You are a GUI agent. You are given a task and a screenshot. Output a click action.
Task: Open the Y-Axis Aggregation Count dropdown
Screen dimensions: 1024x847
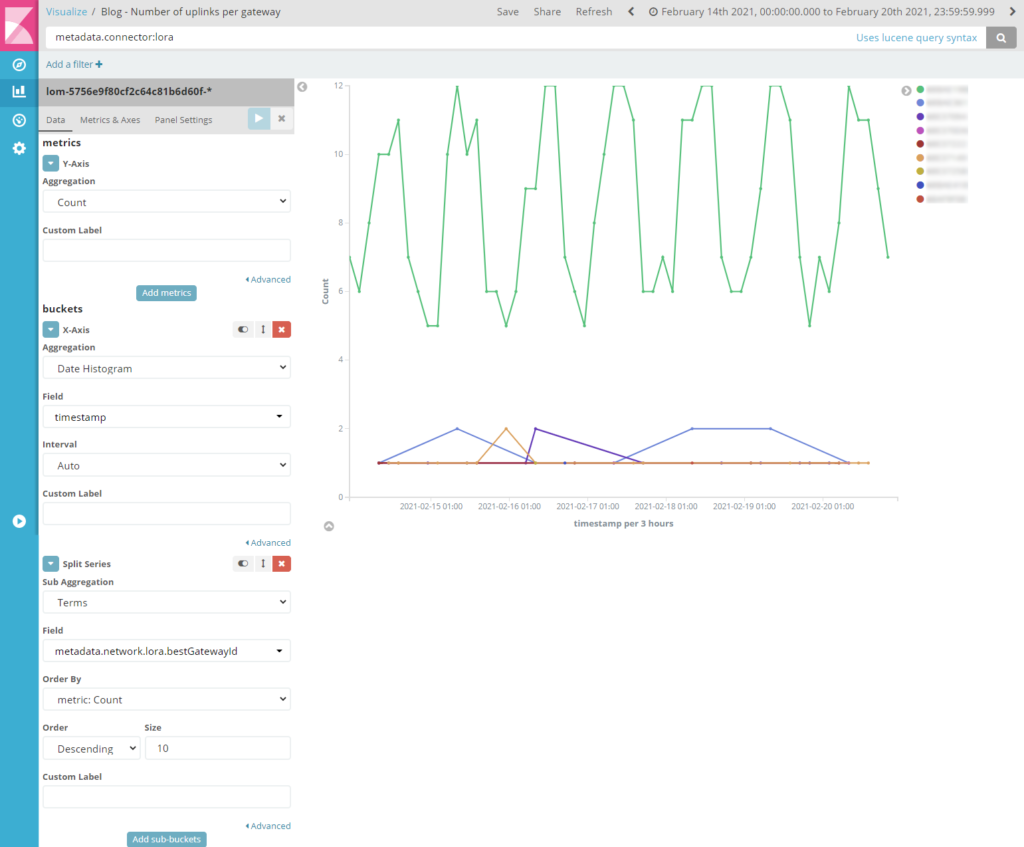(x=167, y=202)
